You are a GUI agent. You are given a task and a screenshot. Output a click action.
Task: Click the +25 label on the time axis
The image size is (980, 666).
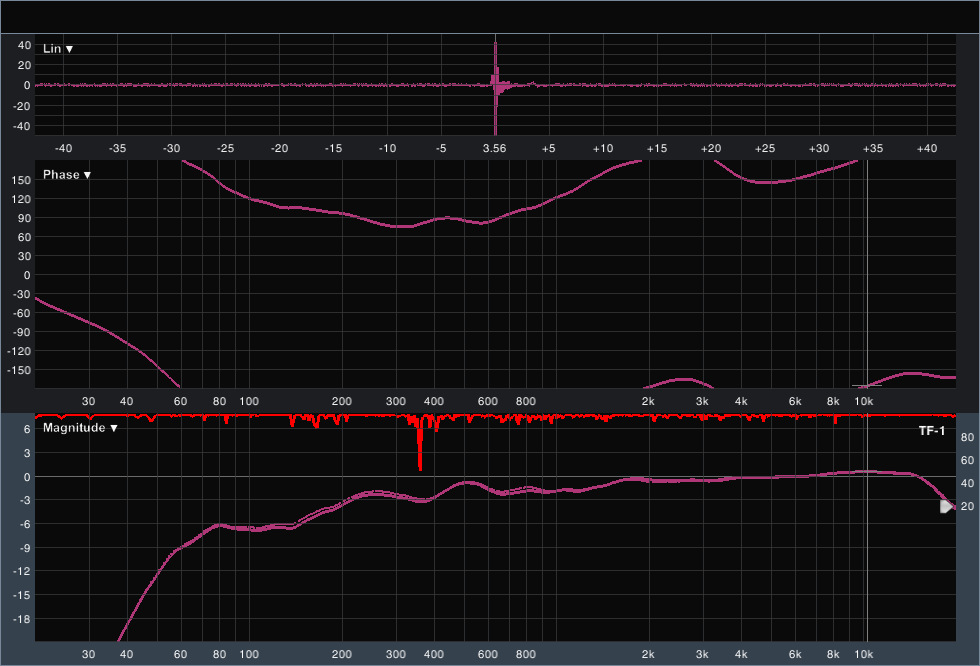(x=764, y=149)
